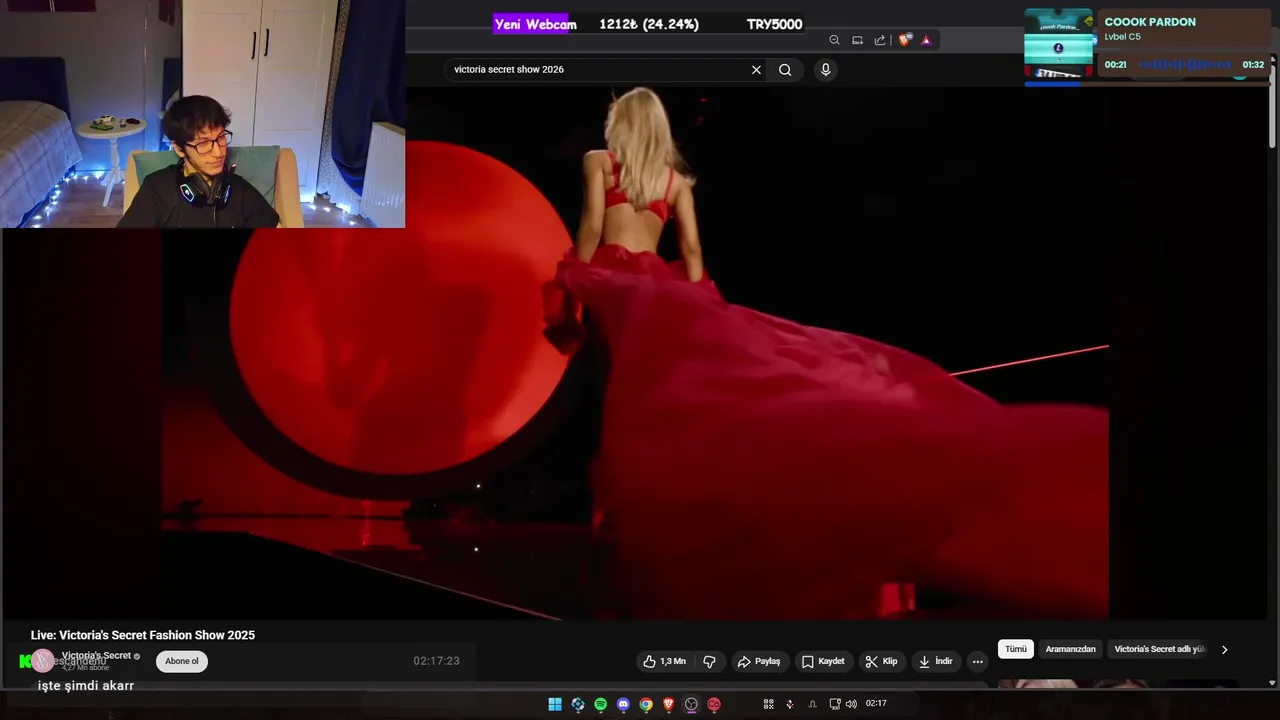The image size is (1280, 720).
Task: Clear the YouTube search box with X
Action: point(756,70)
